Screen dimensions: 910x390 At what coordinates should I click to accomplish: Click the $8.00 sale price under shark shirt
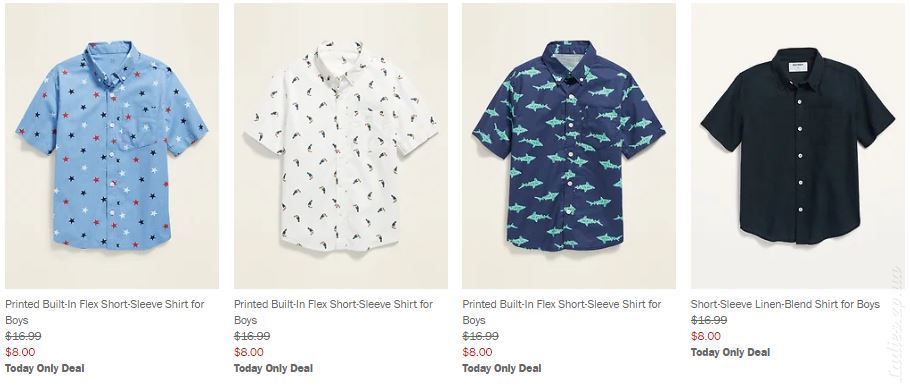[x=477, y=352]
